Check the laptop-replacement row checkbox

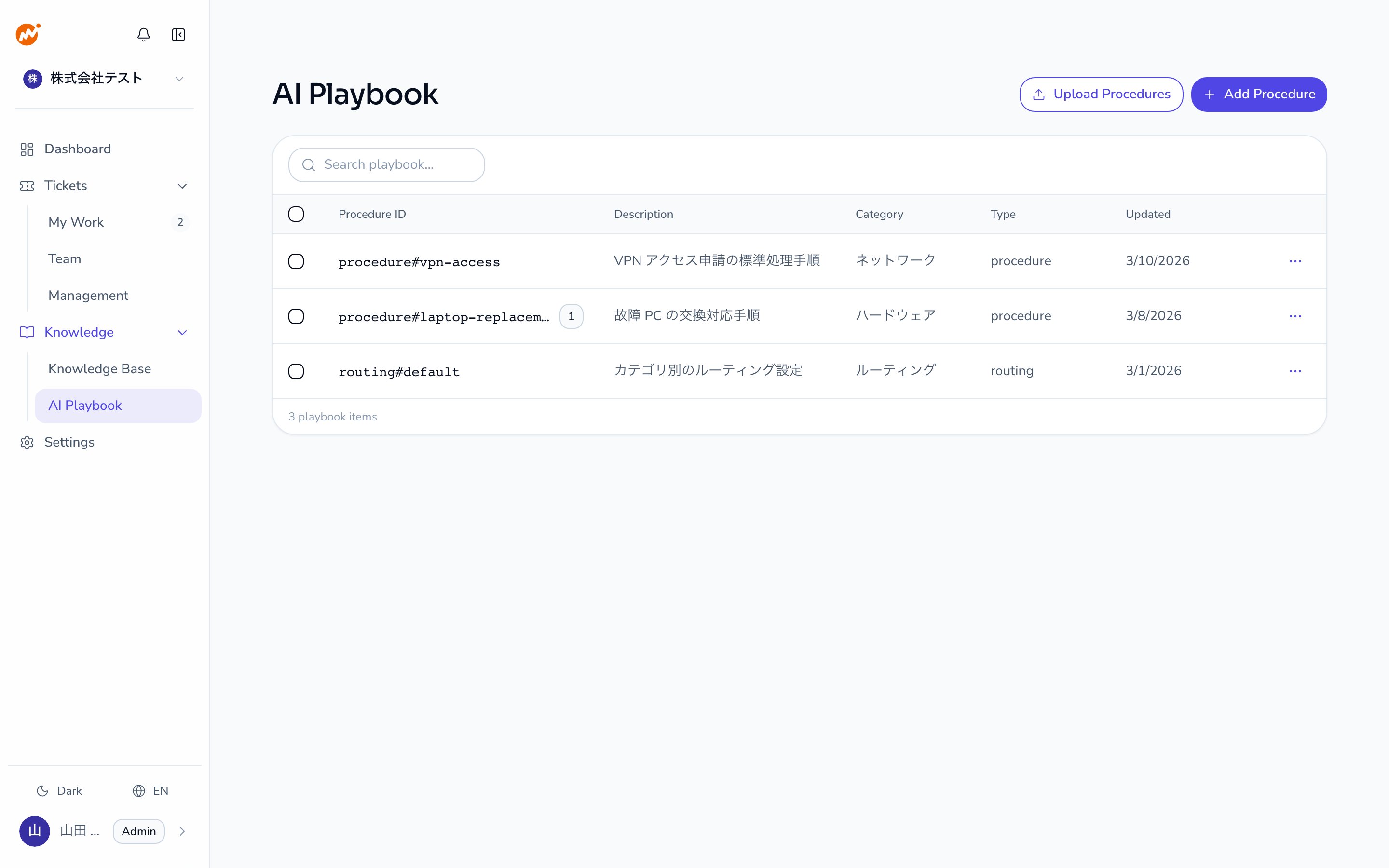coord(296,316)
